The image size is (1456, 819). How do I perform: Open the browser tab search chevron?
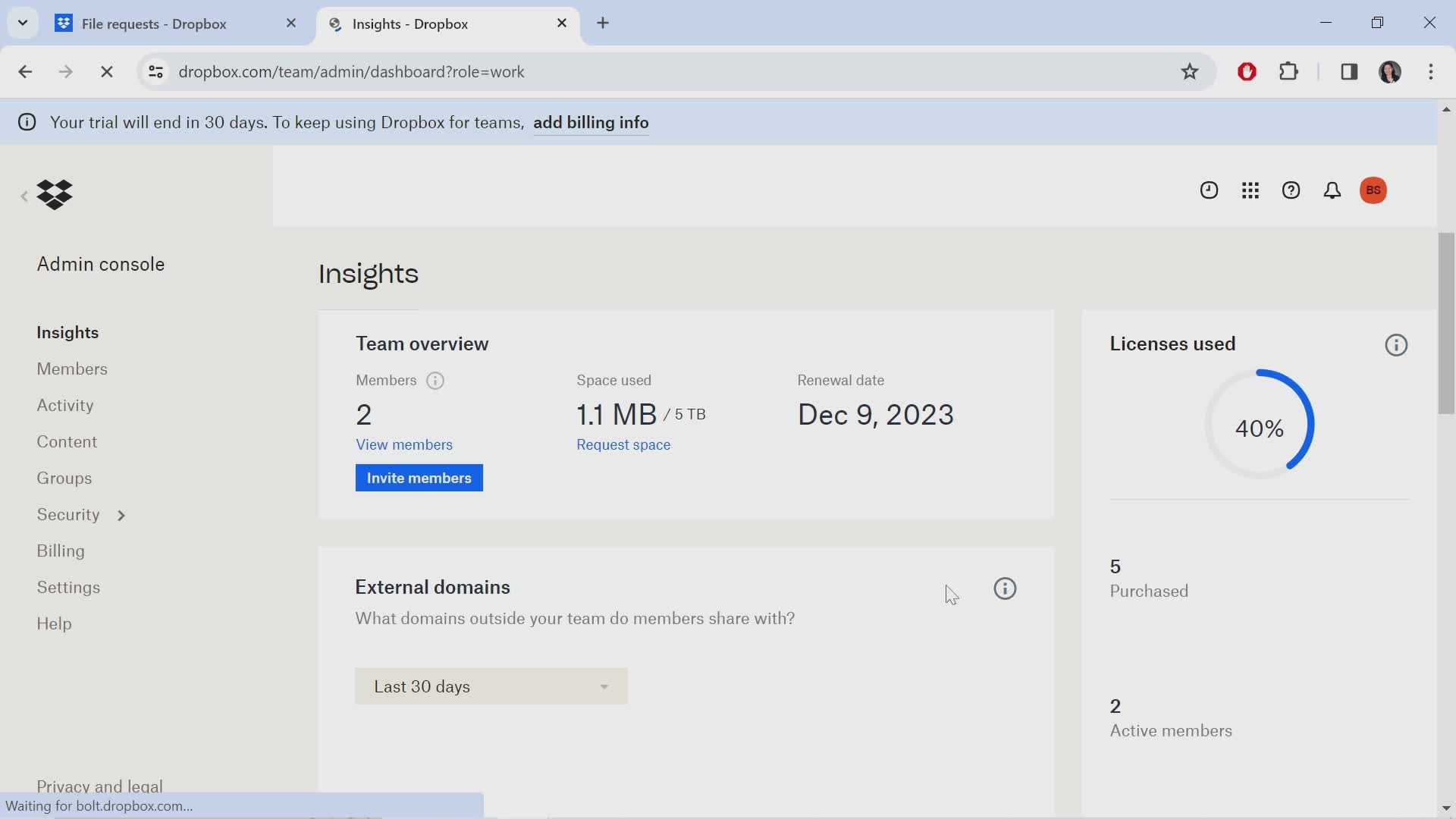point(22,23)
